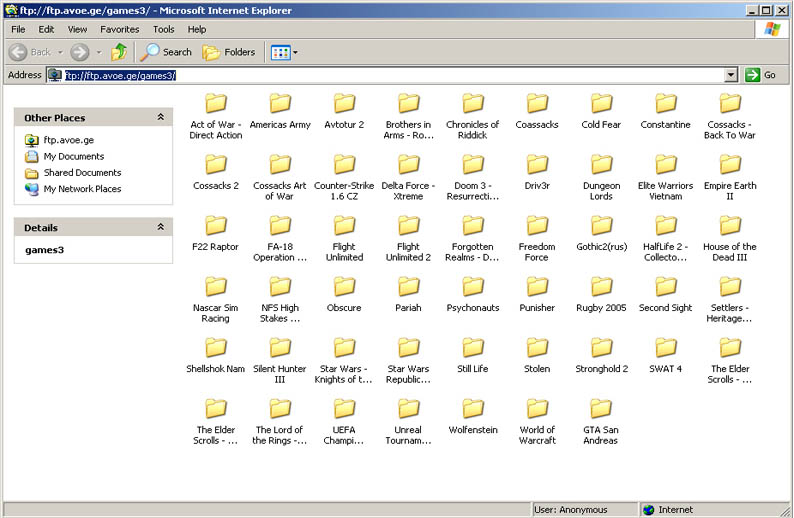Open the Forward history dropdown arrow
Image resolution: width=794 pixels, height=518 pixels.
coord(99,52)
